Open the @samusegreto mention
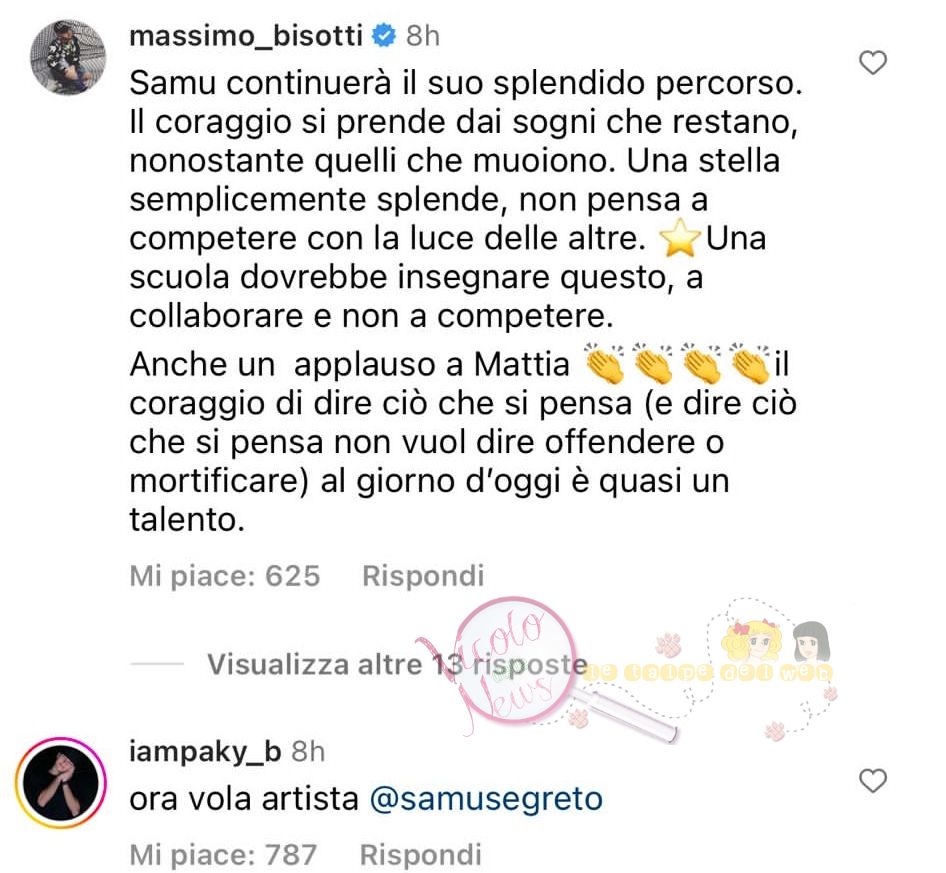The height and width of the screenshot is (873, 946). coord(486,799)
